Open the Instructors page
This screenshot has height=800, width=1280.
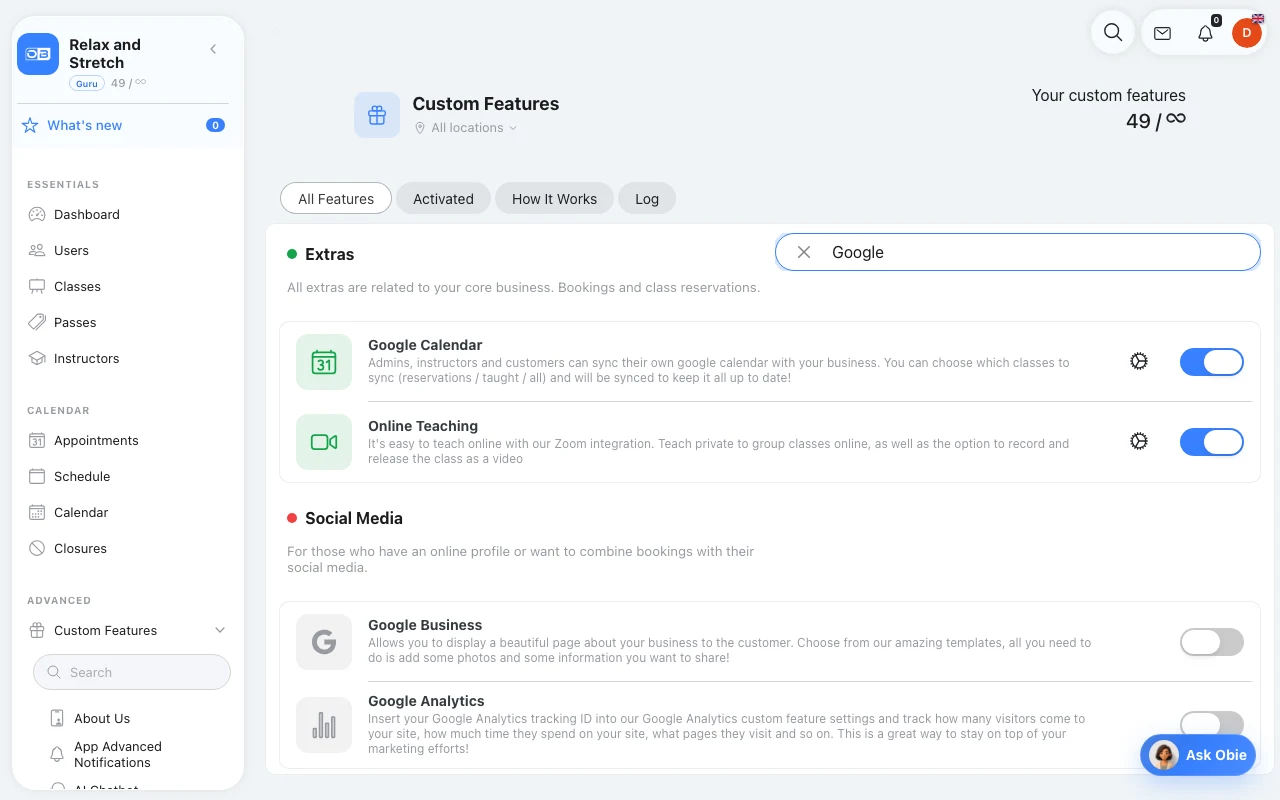click(x=86, y=358)
